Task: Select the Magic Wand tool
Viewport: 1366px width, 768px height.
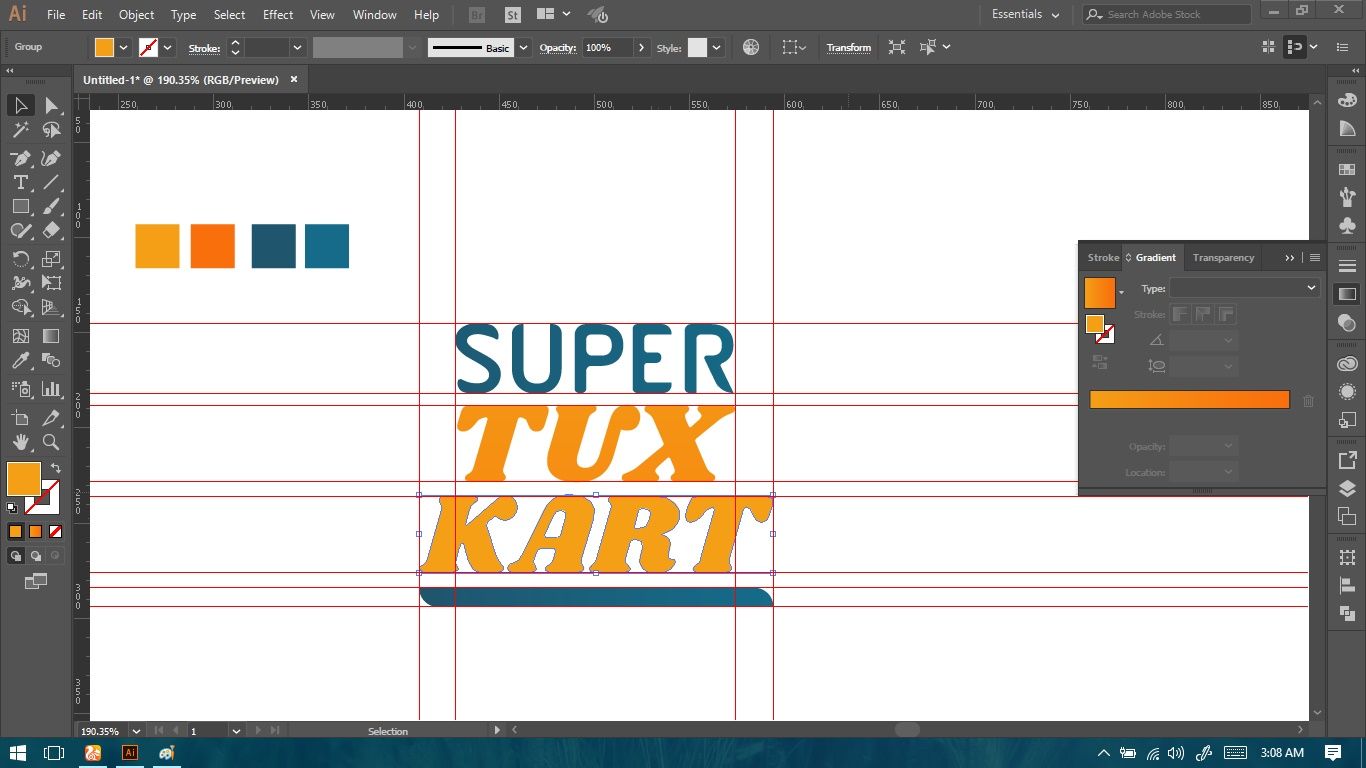Action: [20, 130]
